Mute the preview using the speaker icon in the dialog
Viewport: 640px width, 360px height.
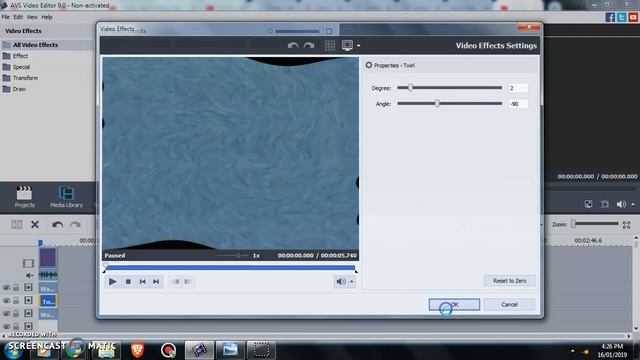[x=341, y=282]
